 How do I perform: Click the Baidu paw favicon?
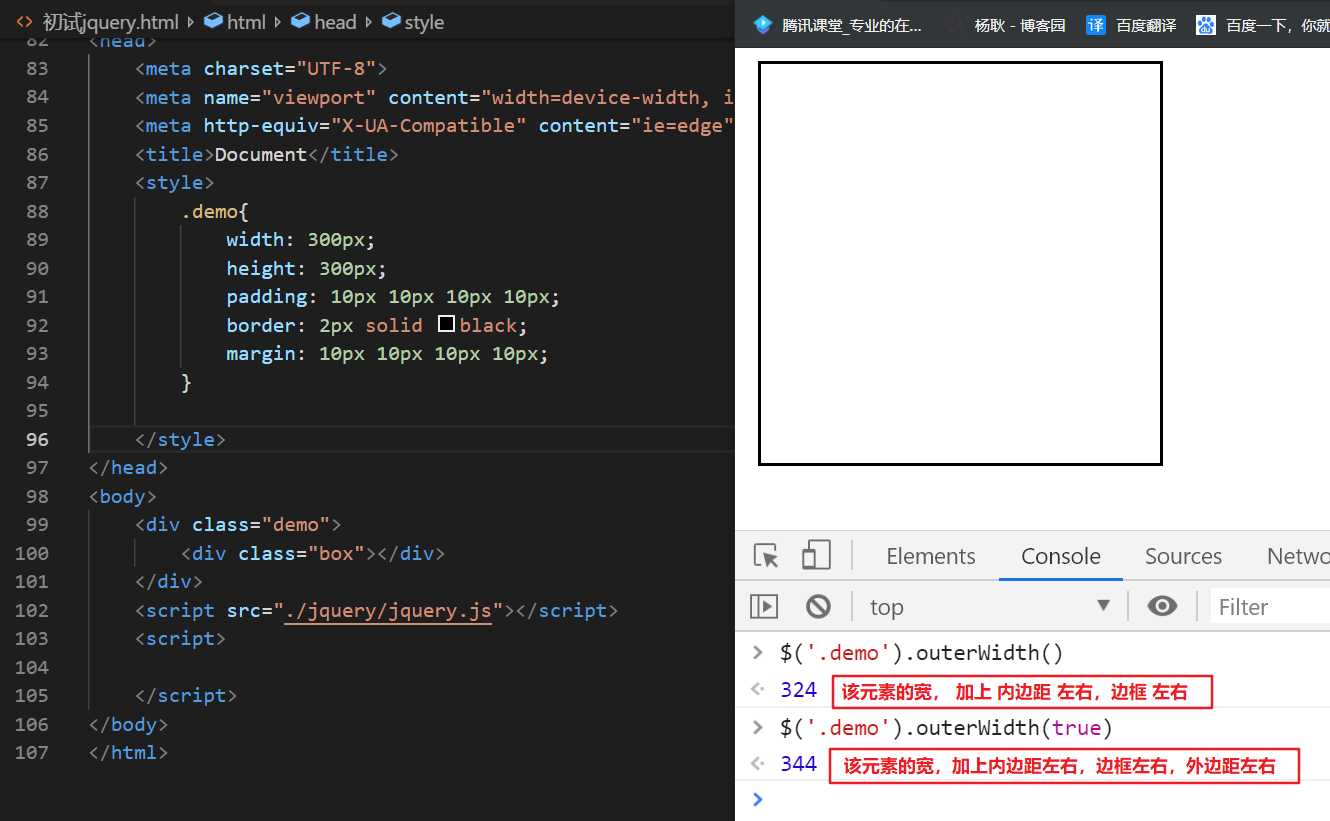click(1207, 25)
